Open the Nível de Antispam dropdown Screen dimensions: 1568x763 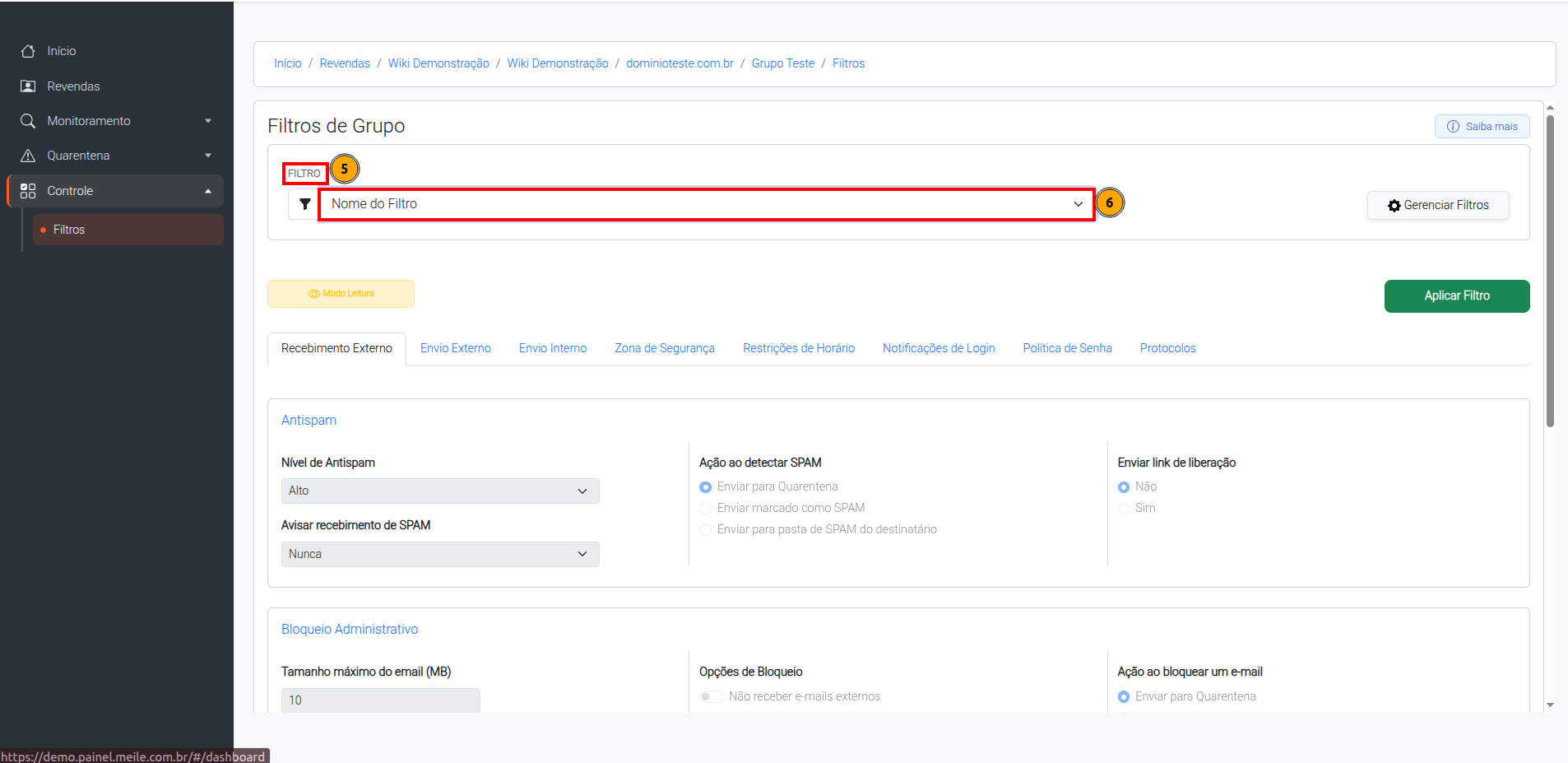tap(440, 491)
